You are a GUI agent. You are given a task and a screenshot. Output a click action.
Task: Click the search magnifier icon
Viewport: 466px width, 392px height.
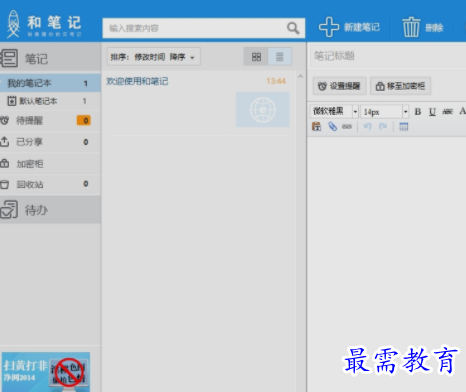pyautogui.click(x=293, y=28)
